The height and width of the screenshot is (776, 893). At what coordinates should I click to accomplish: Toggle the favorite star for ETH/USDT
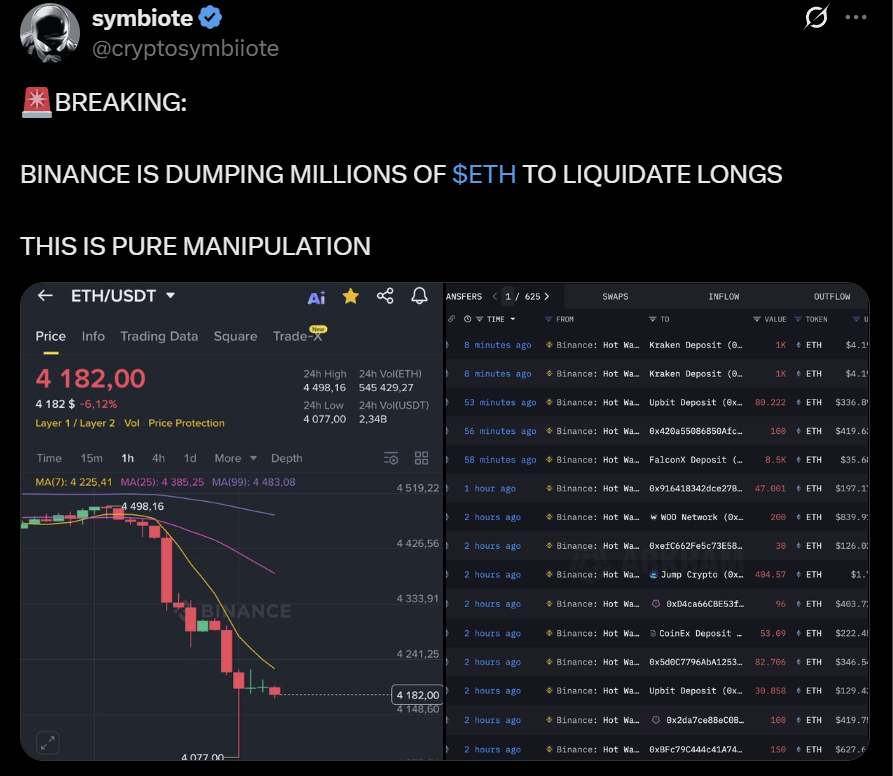pyautogui.click(x=351, y=295)
